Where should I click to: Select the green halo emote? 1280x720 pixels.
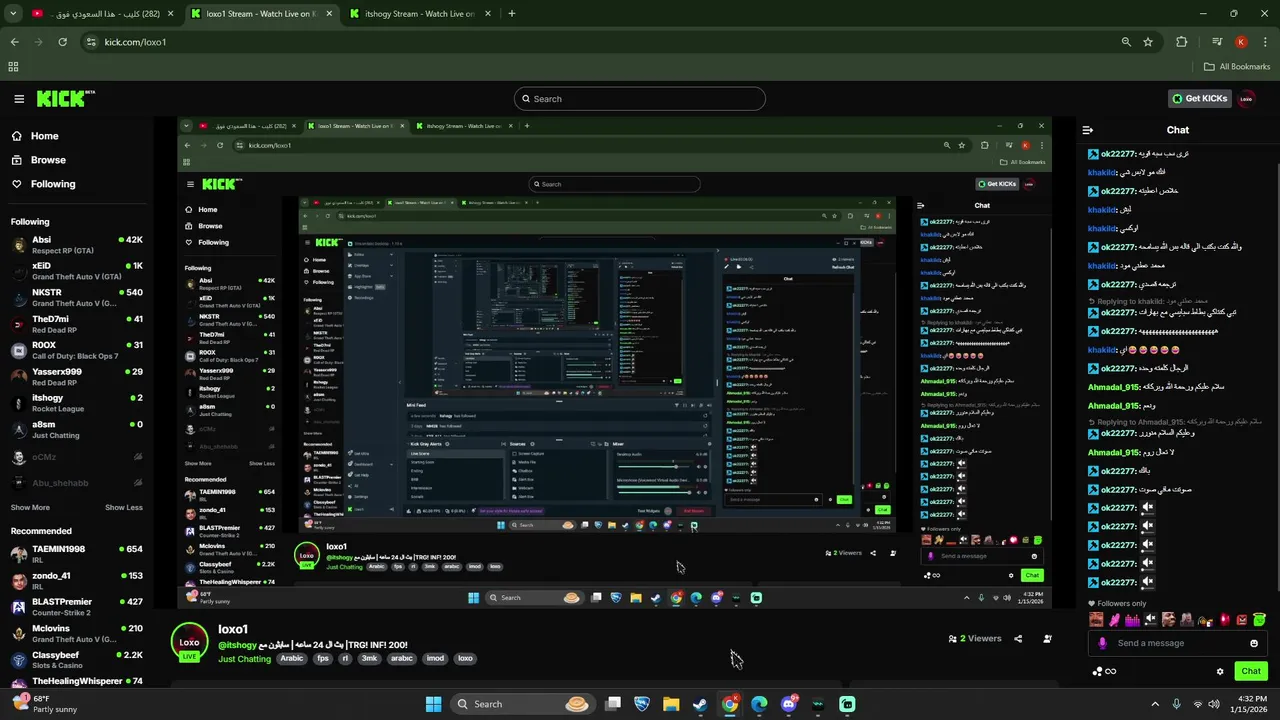1260,620
